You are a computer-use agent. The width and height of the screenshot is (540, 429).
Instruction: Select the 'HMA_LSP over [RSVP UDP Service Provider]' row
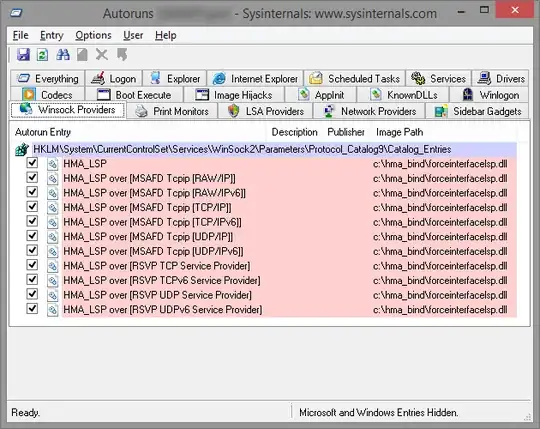(x=289, y=295)
